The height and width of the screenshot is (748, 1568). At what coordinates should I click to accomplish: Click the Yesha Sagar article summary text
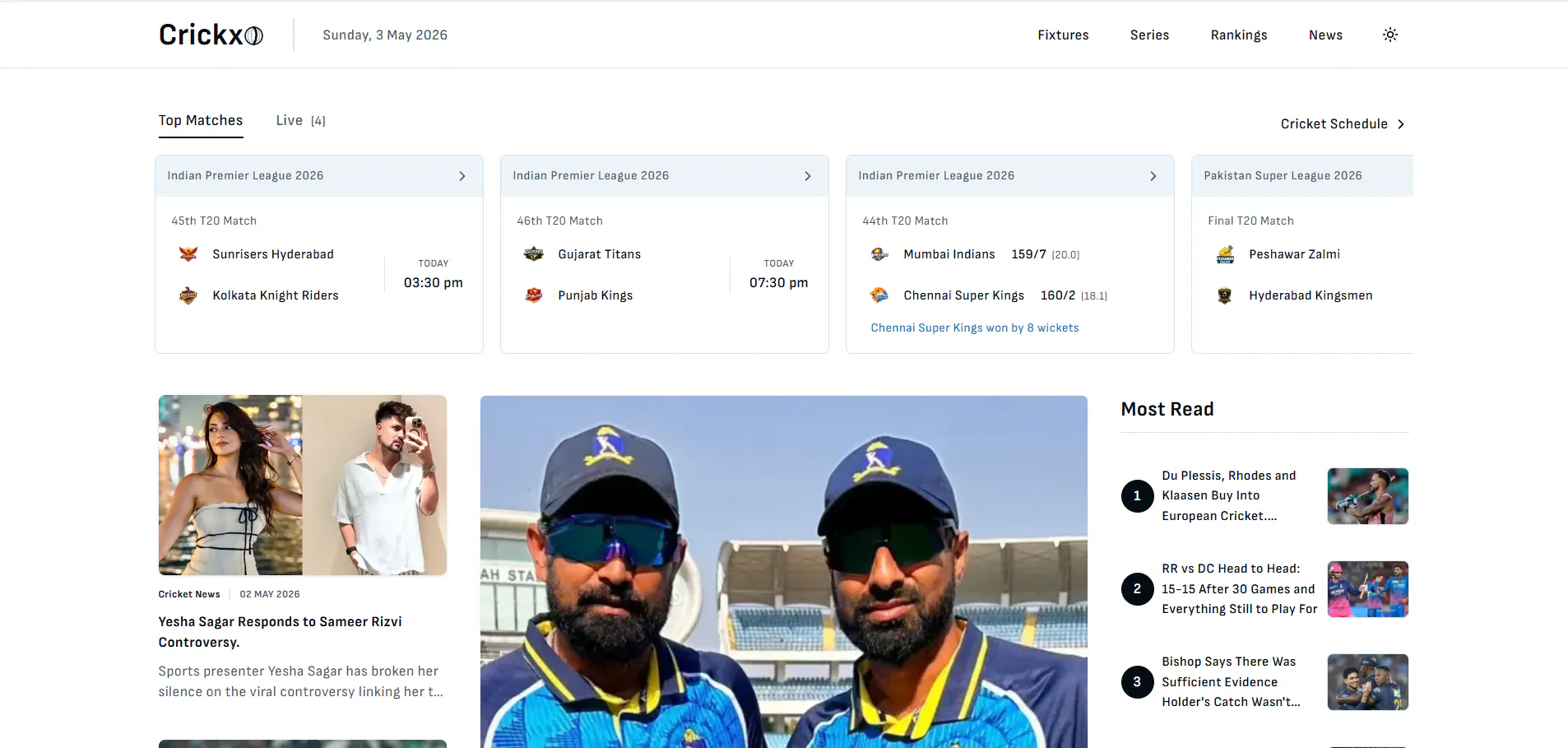pyautogui.click(x=301, y=681)
